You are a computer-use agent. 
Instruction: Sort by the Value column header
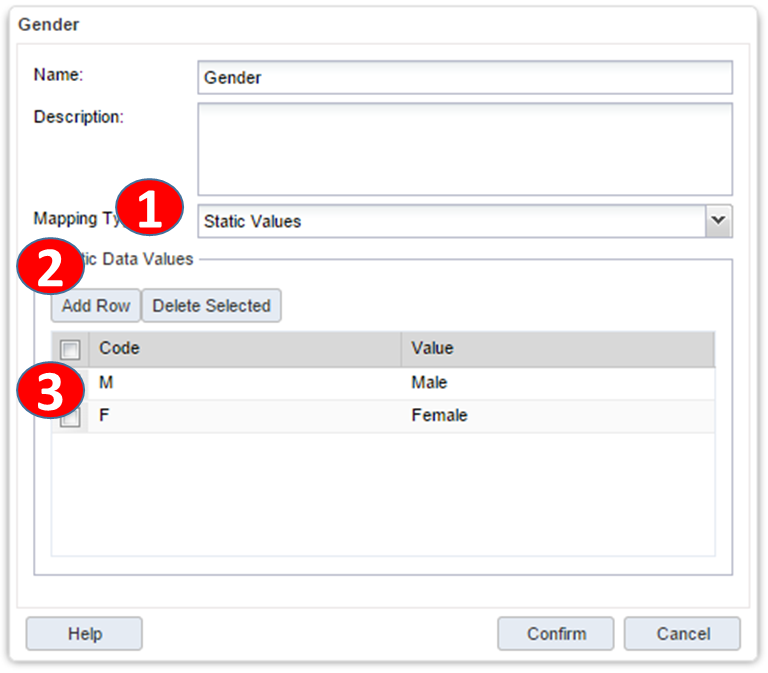pyautogui.click(x=557, y=349)
